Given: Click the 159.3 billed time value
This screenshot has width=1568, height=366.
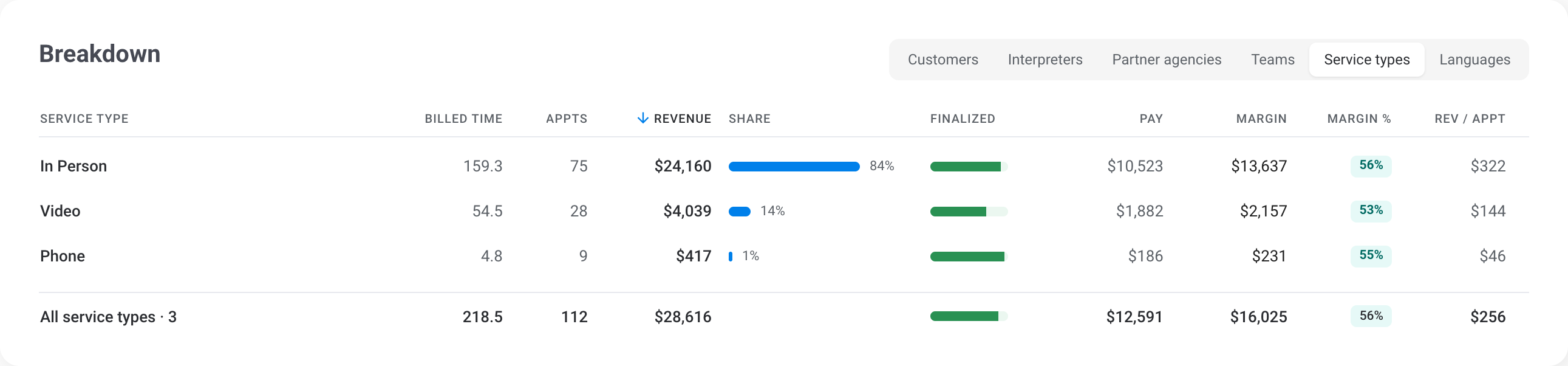Looking at the screenshot, I should pyautogui.click(x=483, y=166).
